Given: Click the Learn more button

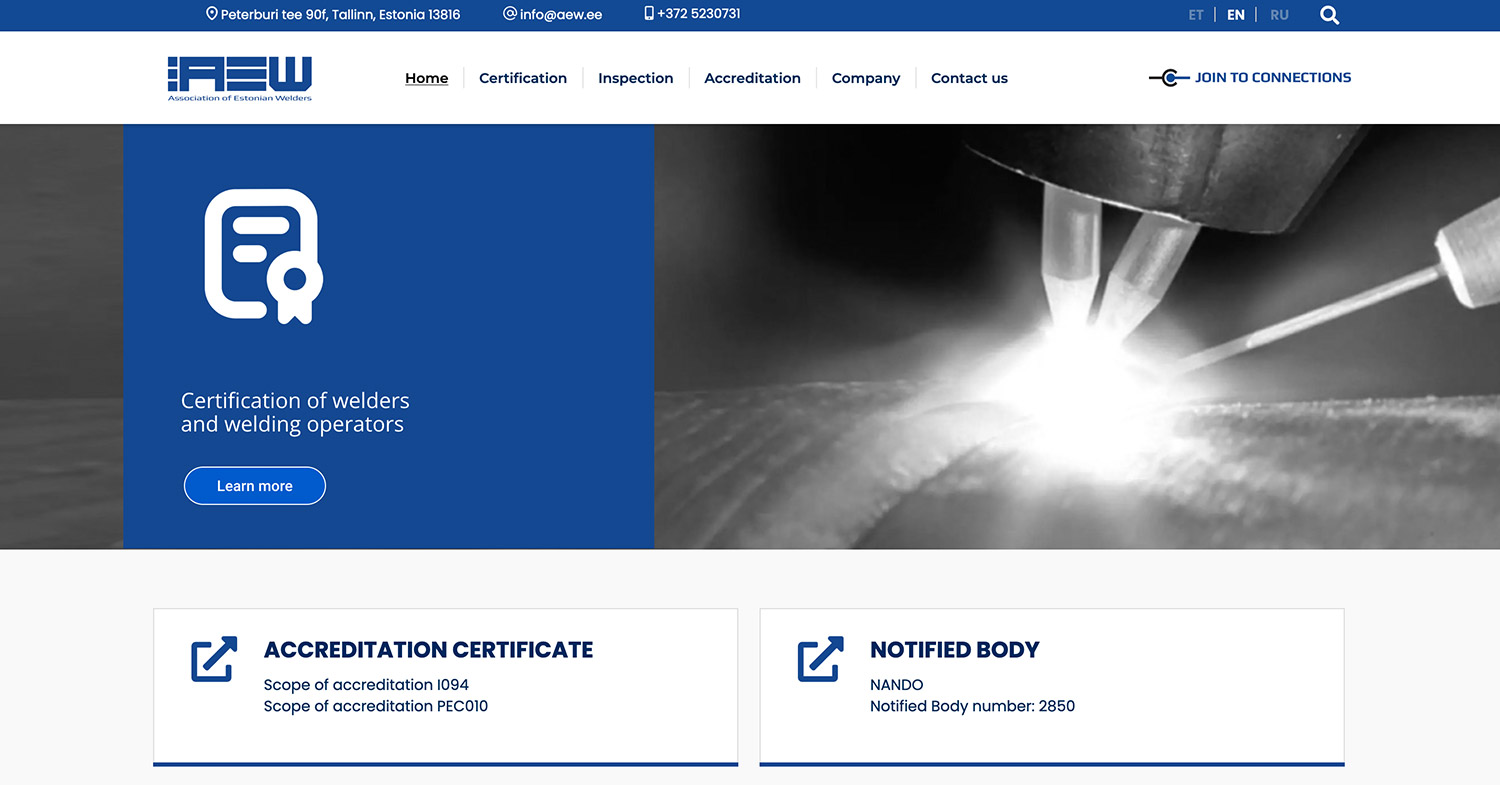Looking at the screenshot, I should (255, 486).
